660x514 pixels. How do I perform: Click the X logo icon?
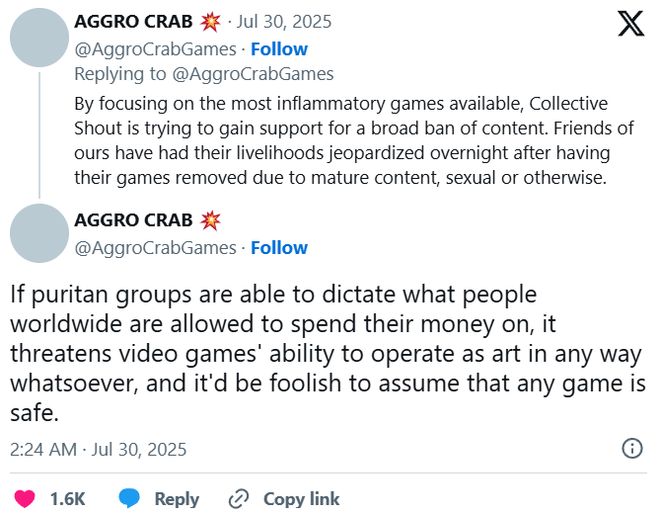tap(631, 23)
